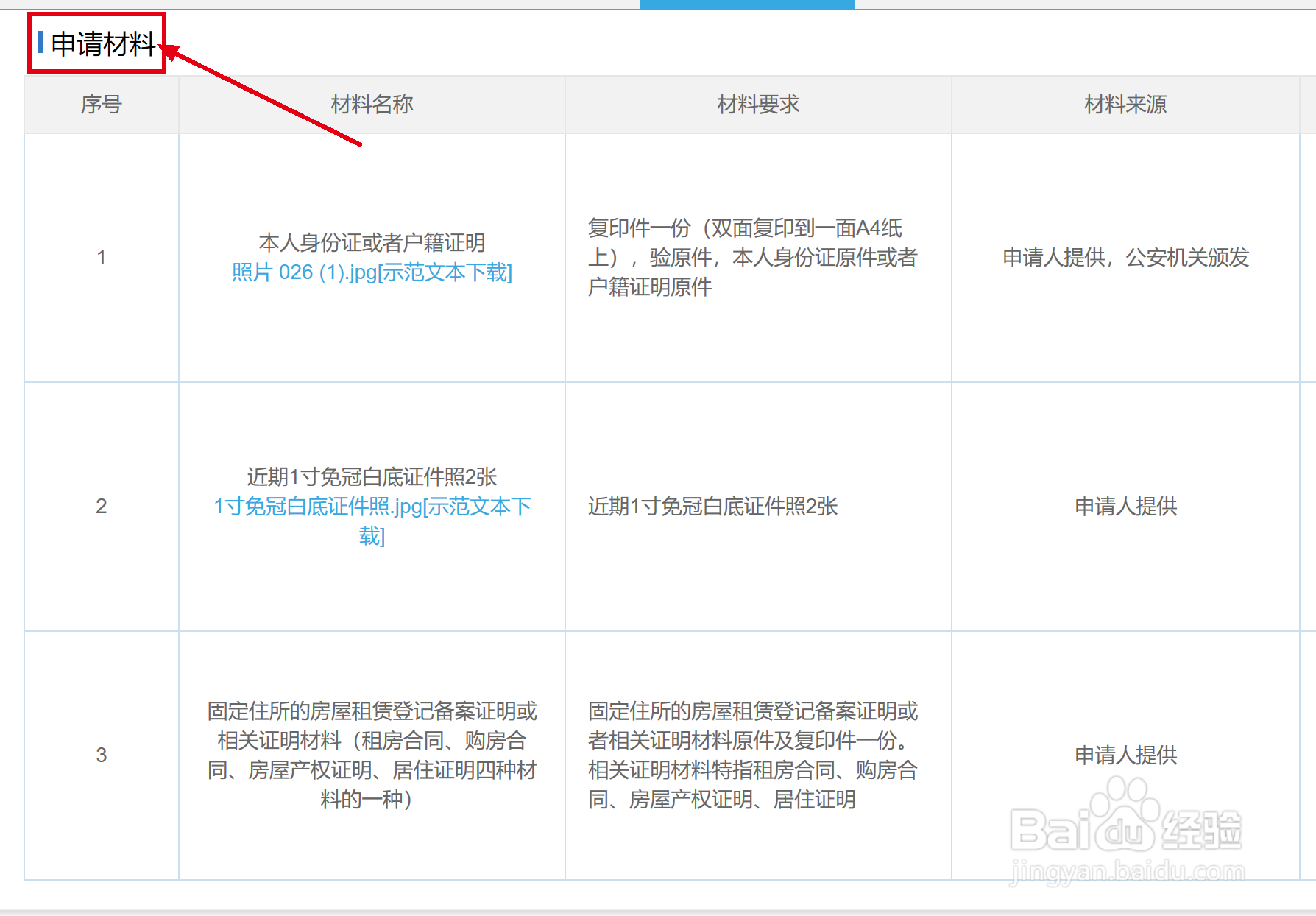Click 申请人提供 in the photo row
The height and width of the screenshot is (916, 1316).
(1126, 507)
